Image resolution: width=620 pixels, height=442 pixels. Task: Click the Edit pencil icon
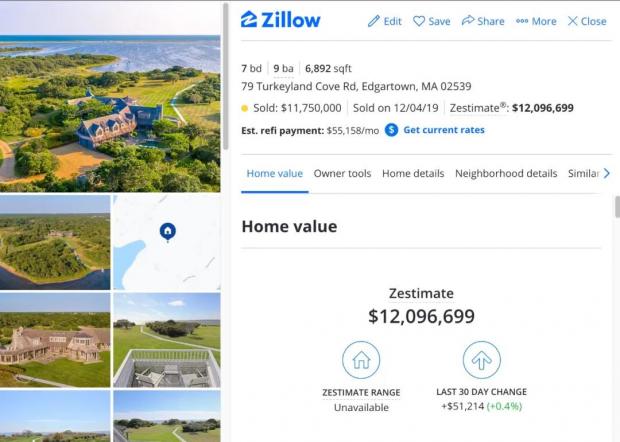click(x=374, y=21)
